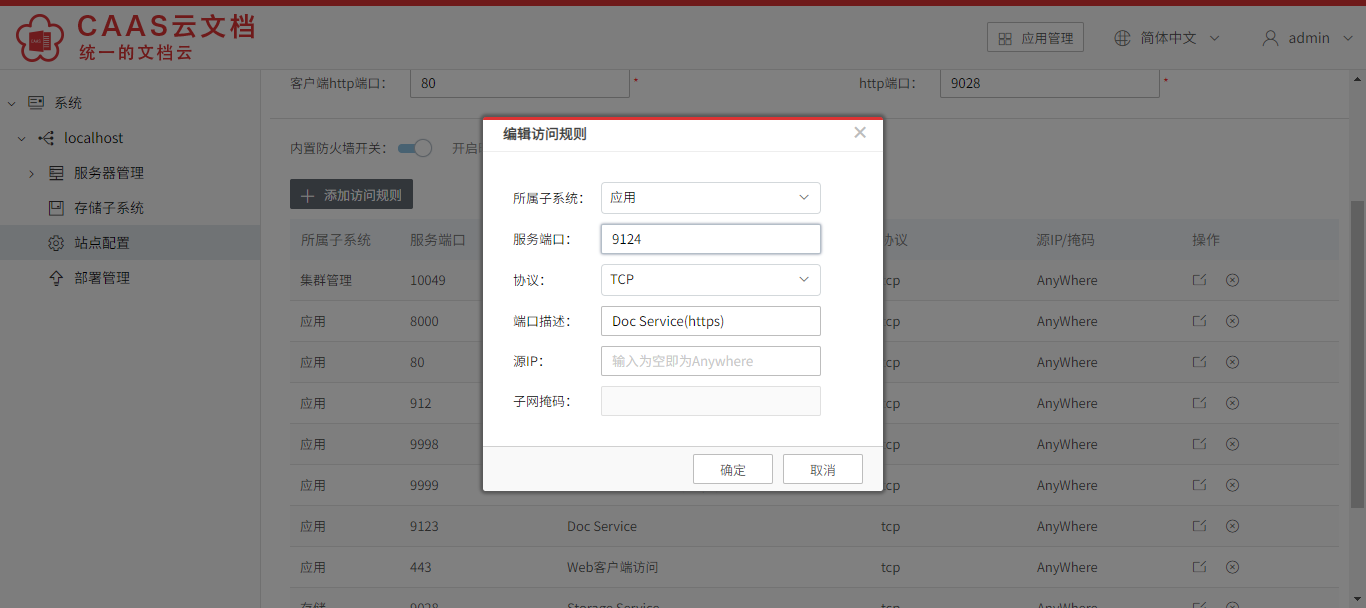Confirm with the 确定 button
This screenshot has height=608, width=1366.
pyautogui.click(x=733, y=469)
